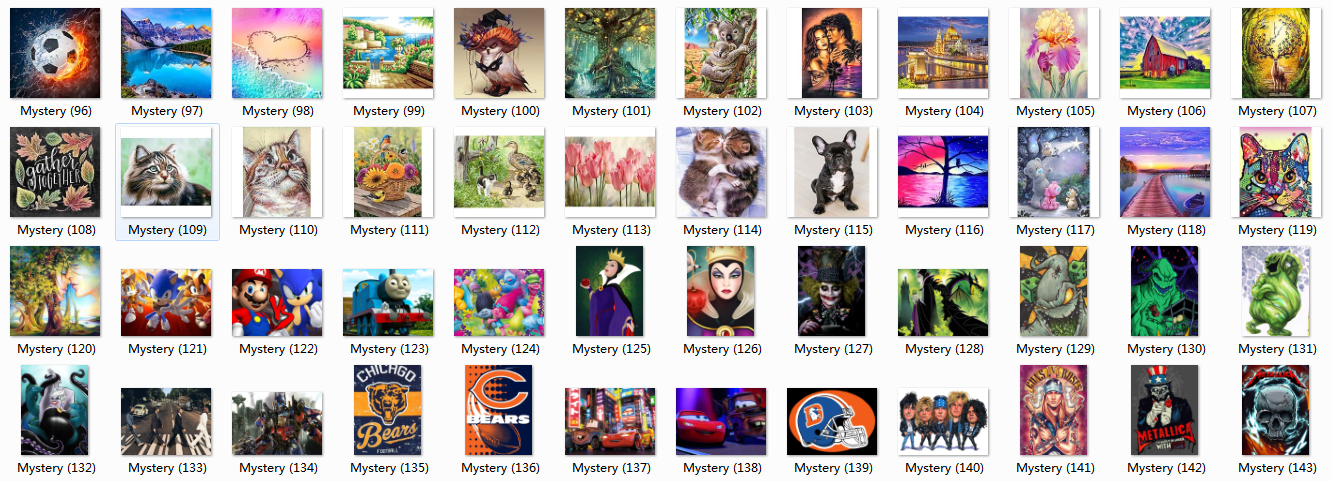Select the colorful pop-art cat Mystery (119)
1332x481 pixels.
tap(1276, 172)
